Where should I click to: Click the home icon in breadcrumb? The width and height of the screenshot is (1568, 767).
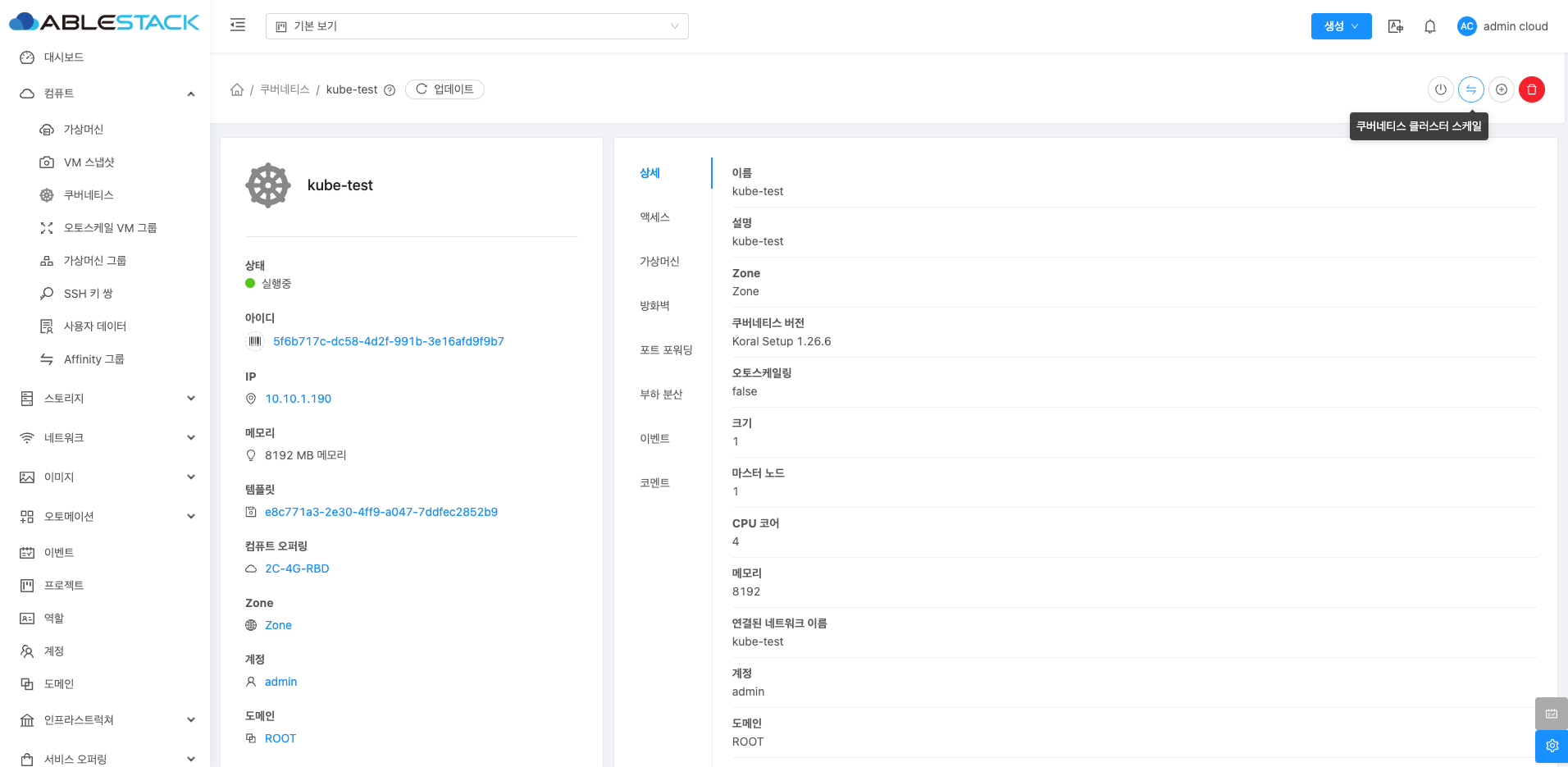pyautogui.click(x=237, y=89)
